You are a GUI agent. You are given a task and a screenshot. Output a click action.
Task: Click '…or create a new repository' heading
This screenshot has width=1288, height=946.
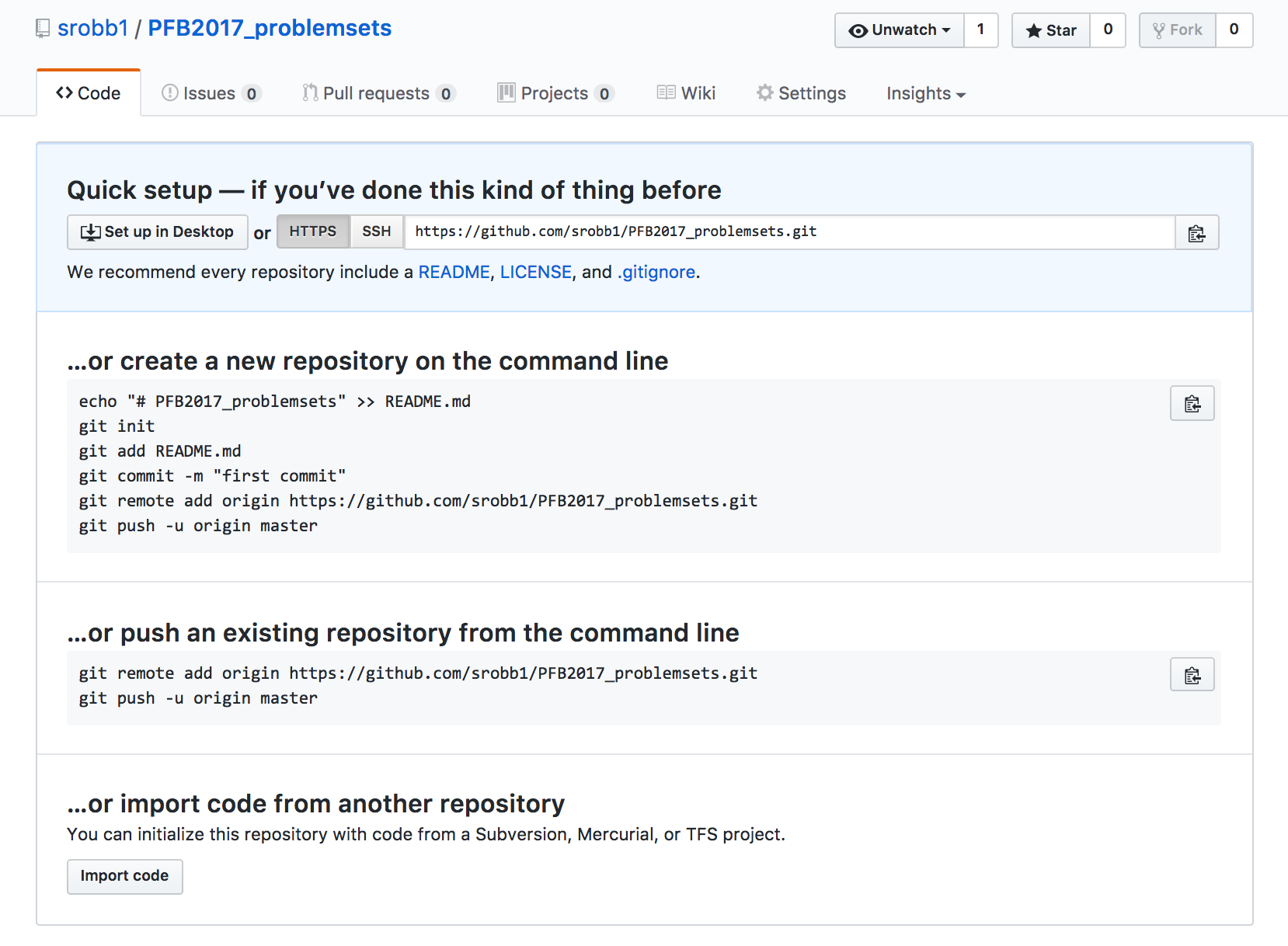click(x=367, y=361)
